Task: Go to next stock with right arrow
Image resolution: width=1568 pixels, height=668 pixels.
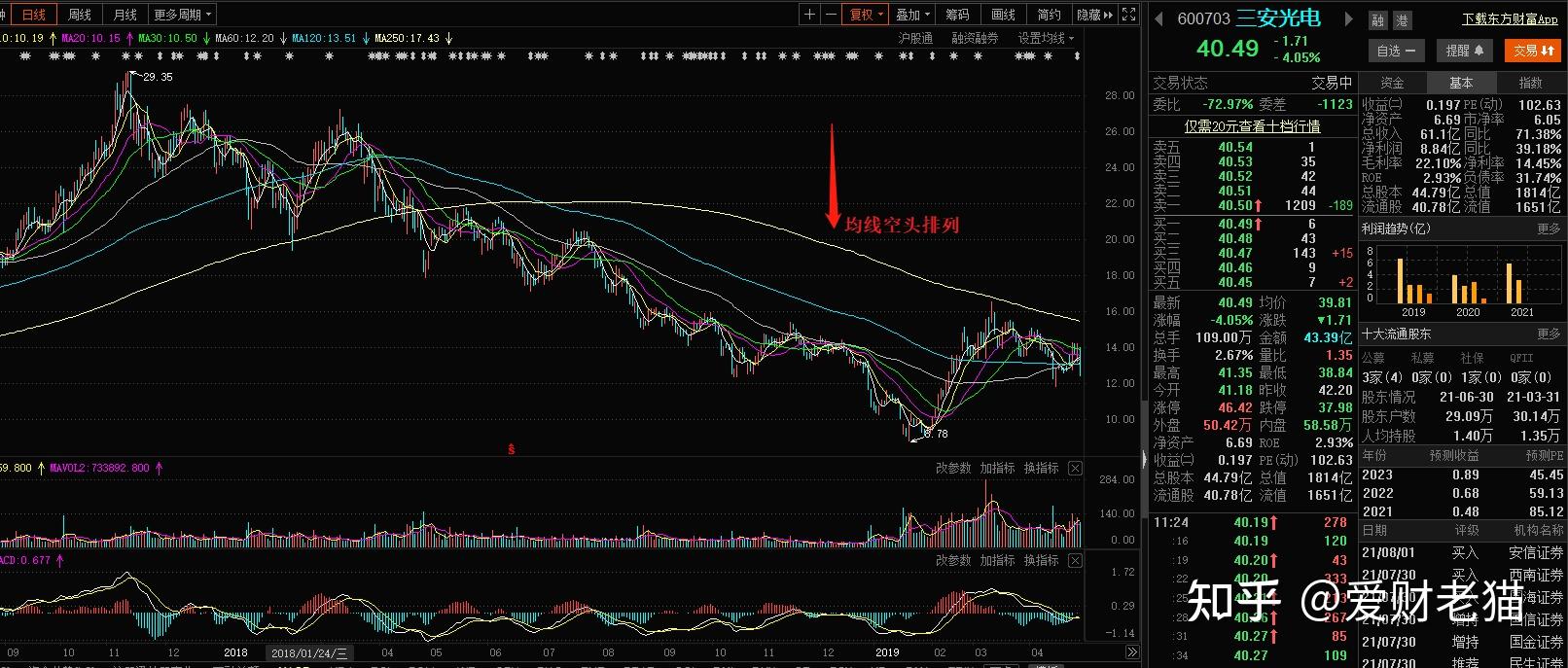Action: pos(1348,18)
